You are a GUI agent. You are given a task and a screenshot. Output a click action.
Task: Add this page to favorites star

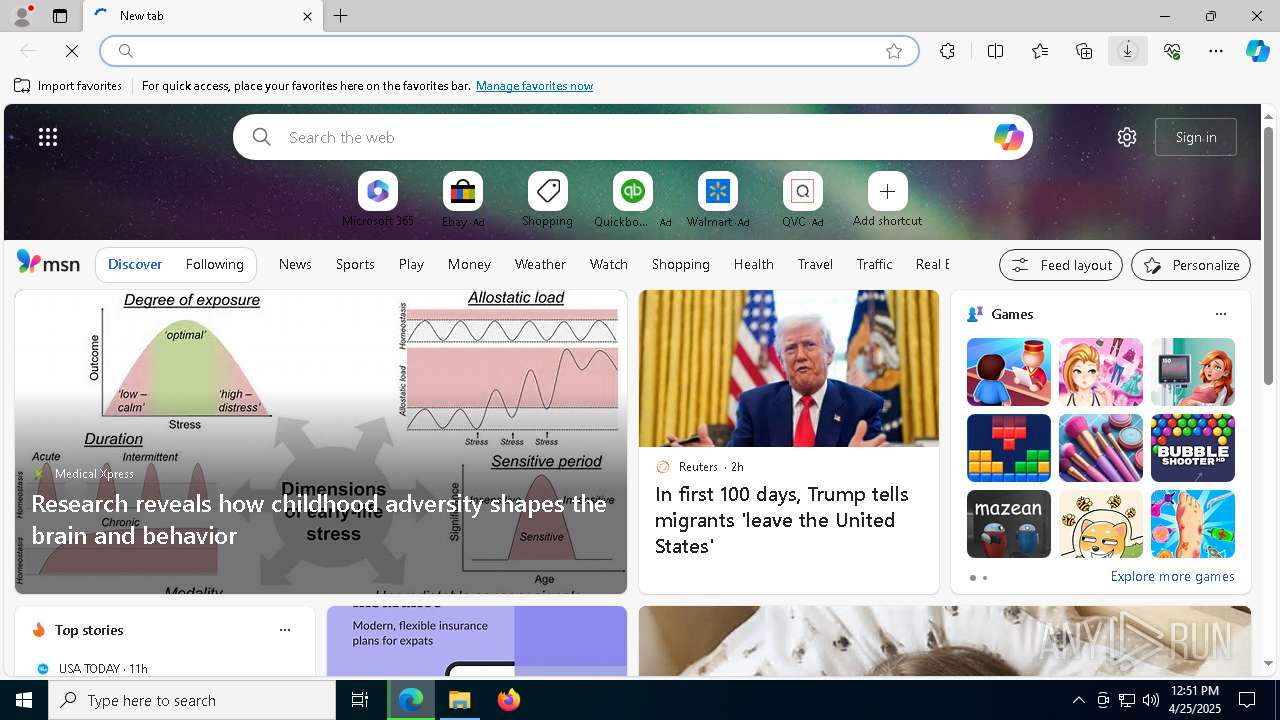[x=894, y=51]
